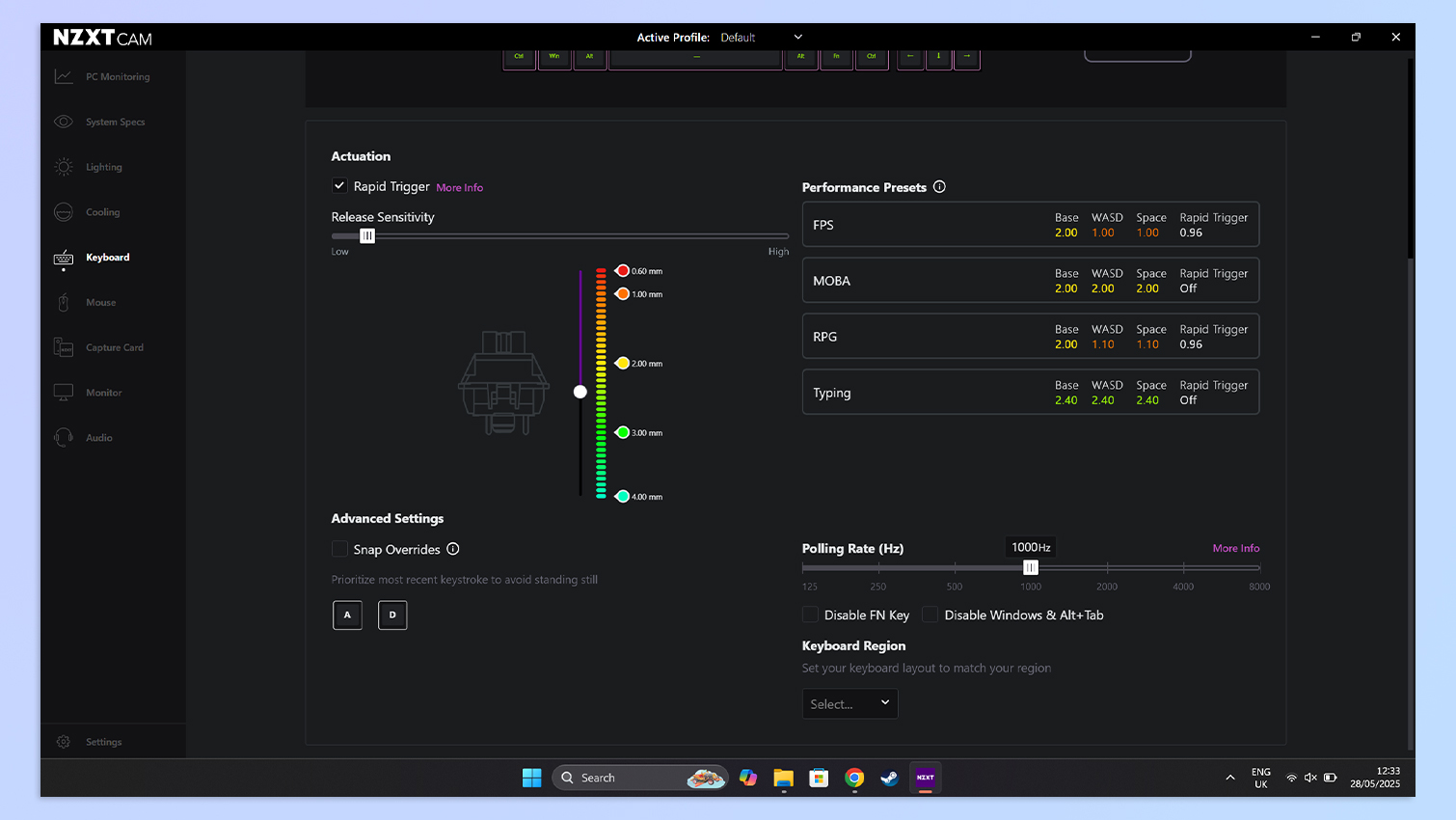Open the Lighting section icon
The image size is (1456, 820).
[x=64, y=167]
